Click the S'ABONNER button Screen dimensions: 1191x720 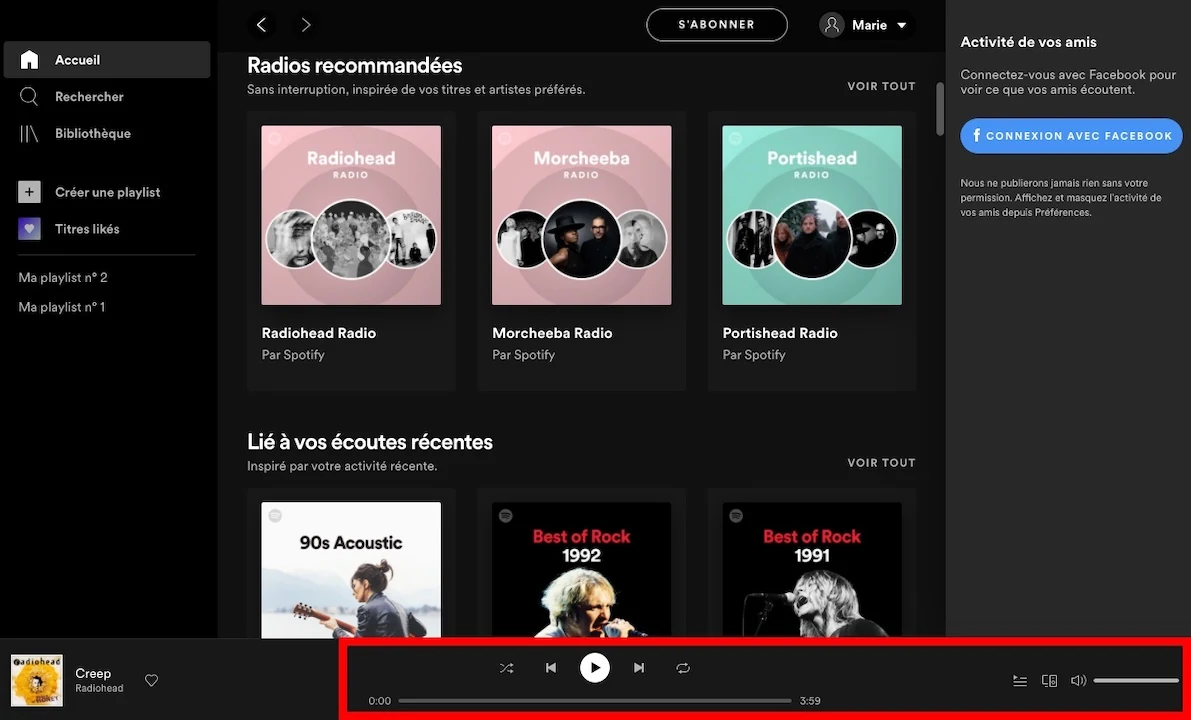tap(716, 25)
